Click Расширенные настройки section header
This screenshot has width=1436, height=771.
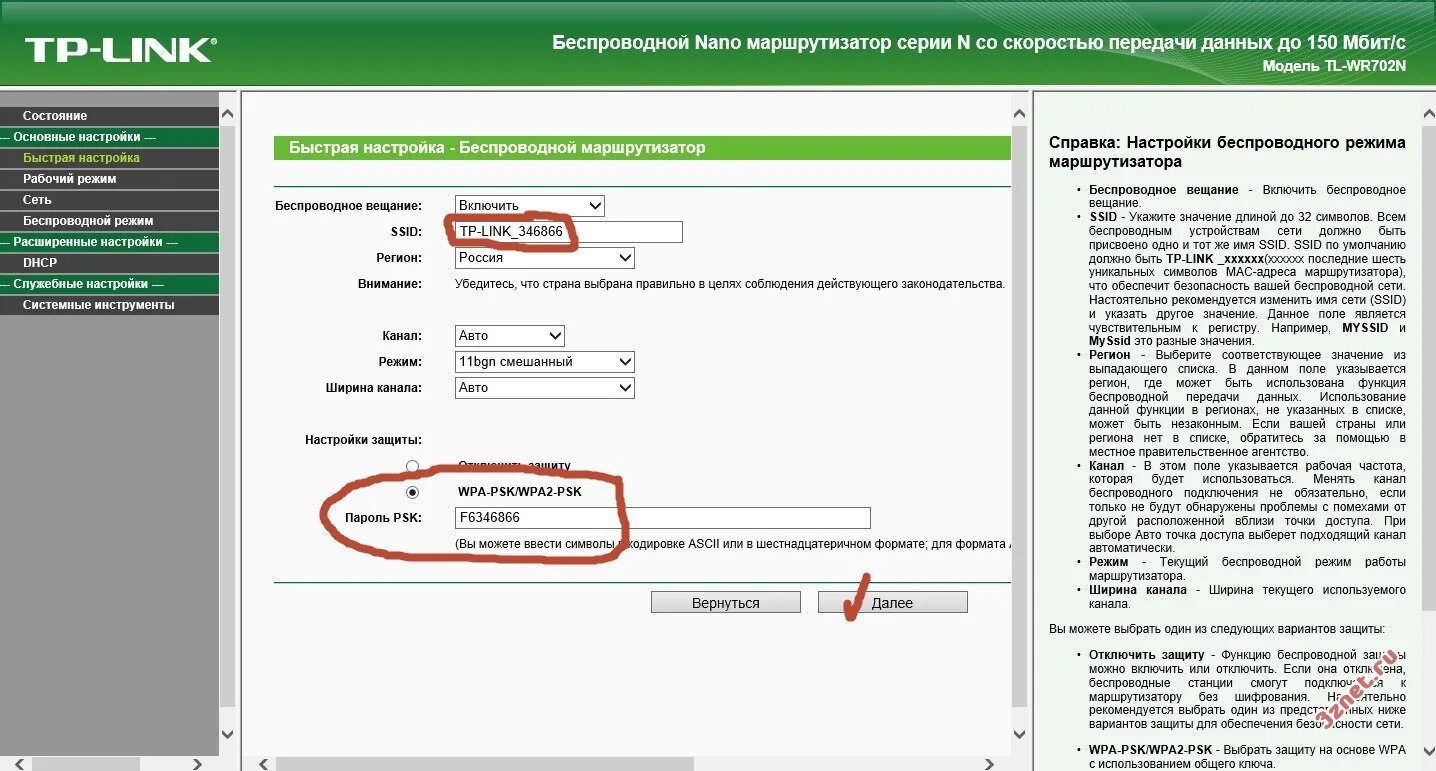[109, 242]
